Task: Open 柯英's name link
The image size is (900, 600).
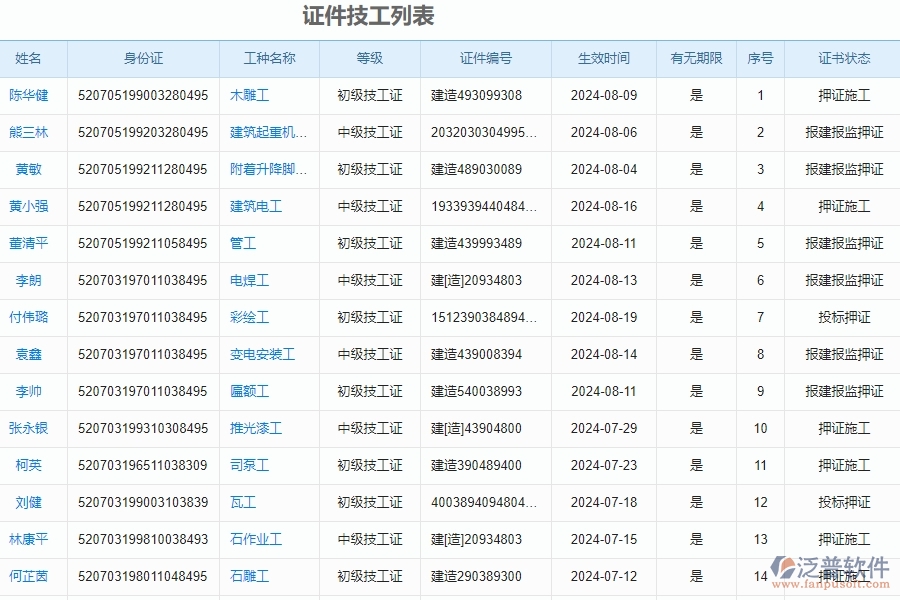Action: 27,465
